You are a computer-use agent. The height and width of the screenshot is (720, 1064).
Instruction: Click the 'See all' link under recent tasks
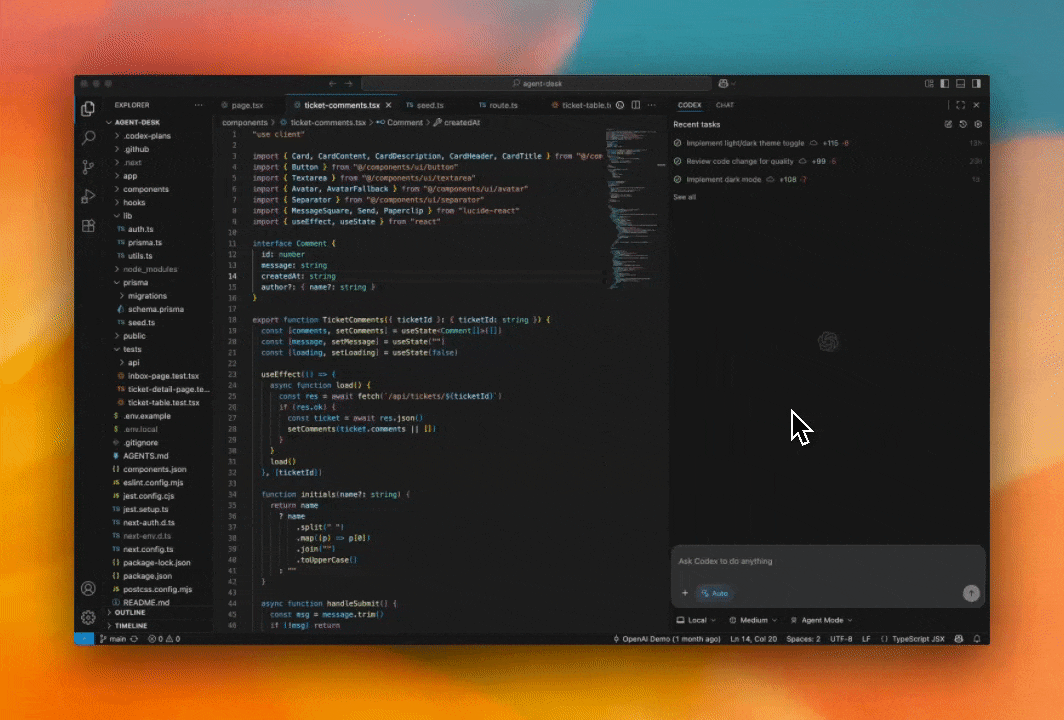click(x=687, y=197)
